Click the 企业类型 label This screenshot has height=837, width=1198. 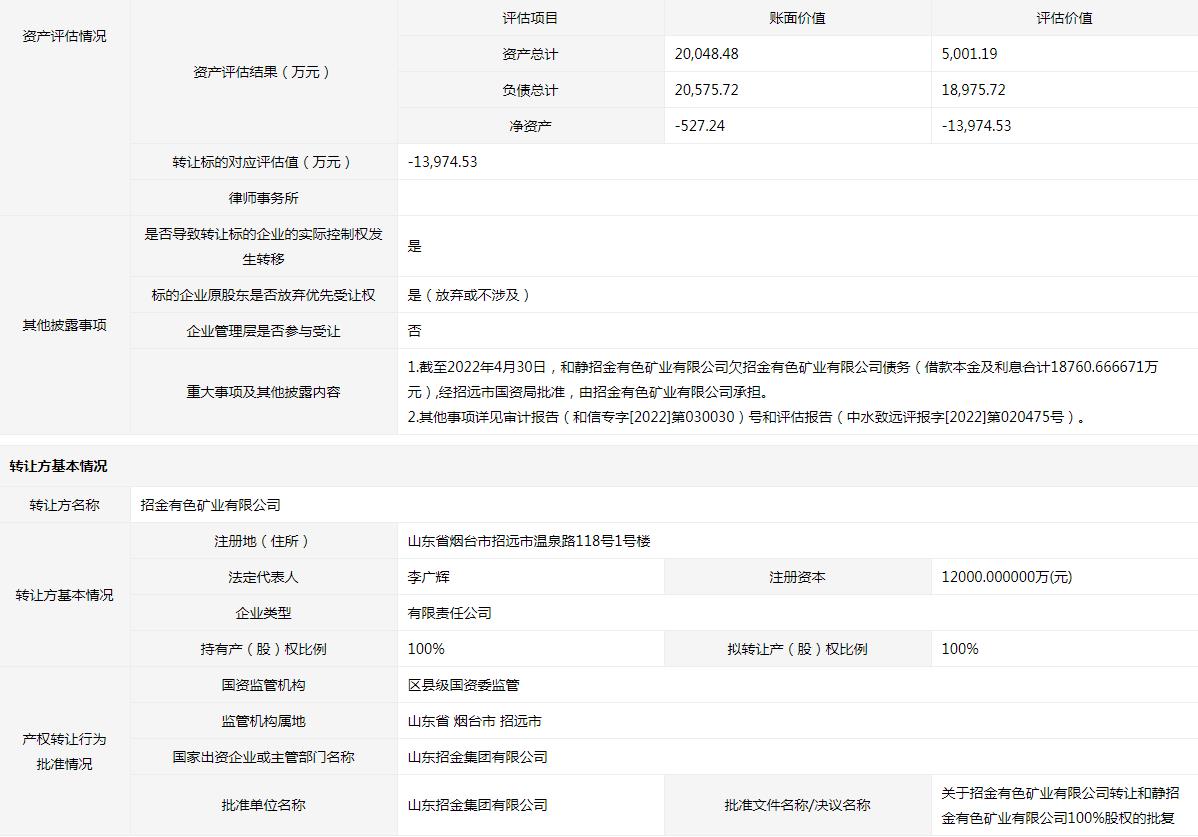click(x=263, y=613)
